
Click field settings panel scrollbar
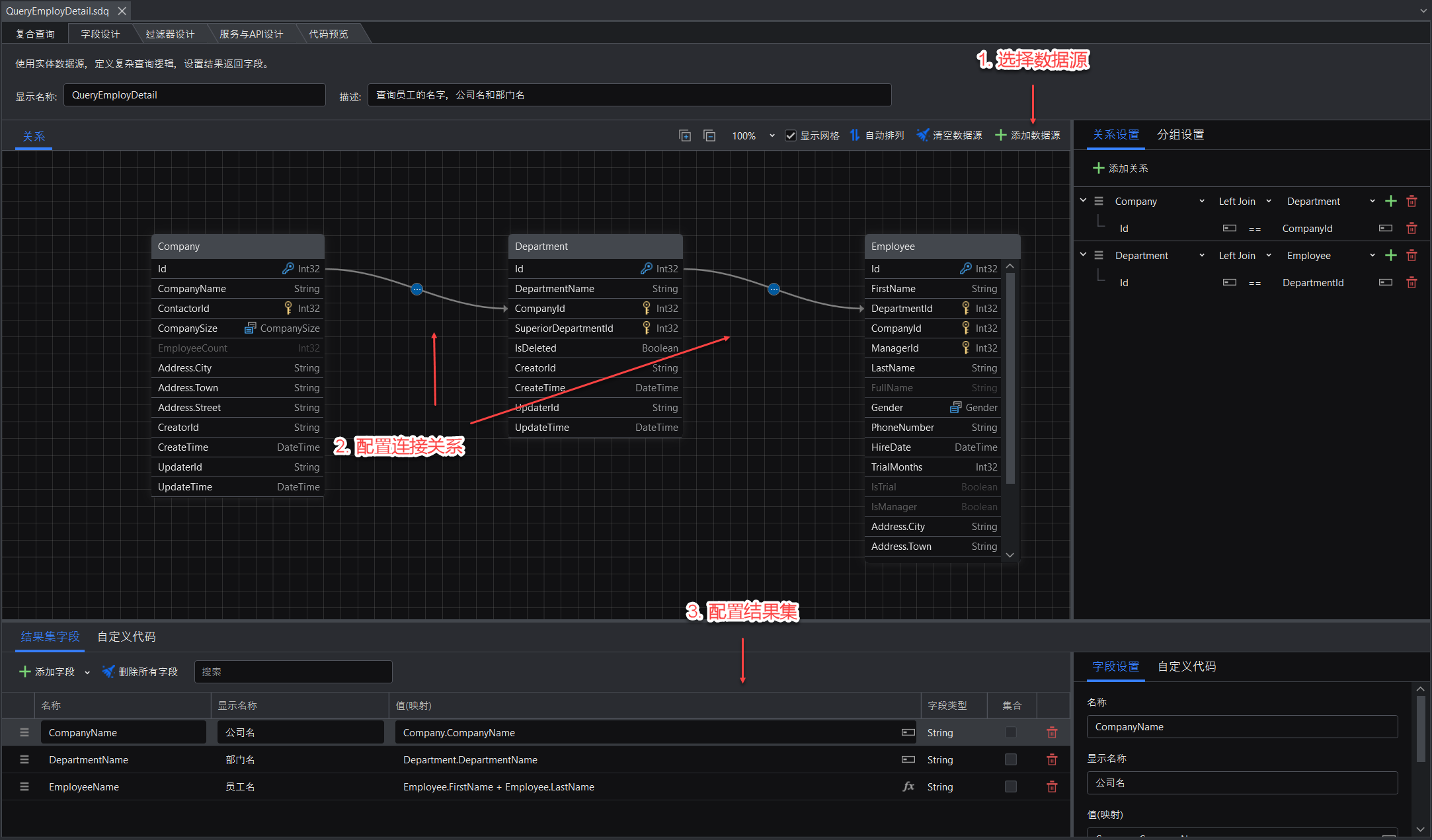(x=1421, y=728)
